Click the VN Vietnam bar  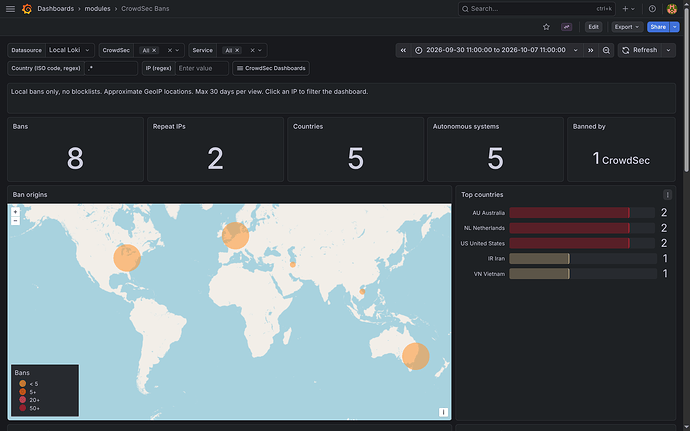[x=539, y=274]
